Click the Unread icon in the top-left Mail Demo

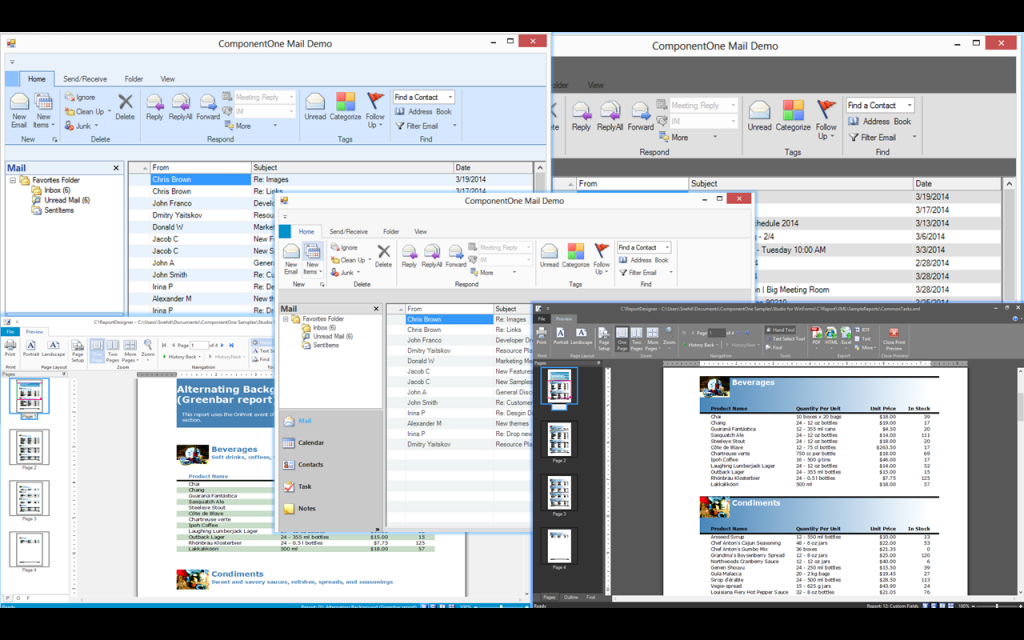point(315,107)
